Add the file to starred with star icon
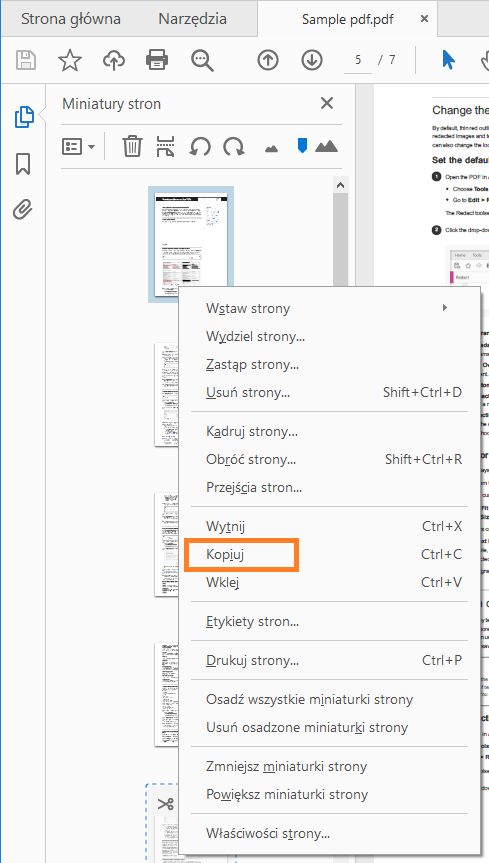 70,60
